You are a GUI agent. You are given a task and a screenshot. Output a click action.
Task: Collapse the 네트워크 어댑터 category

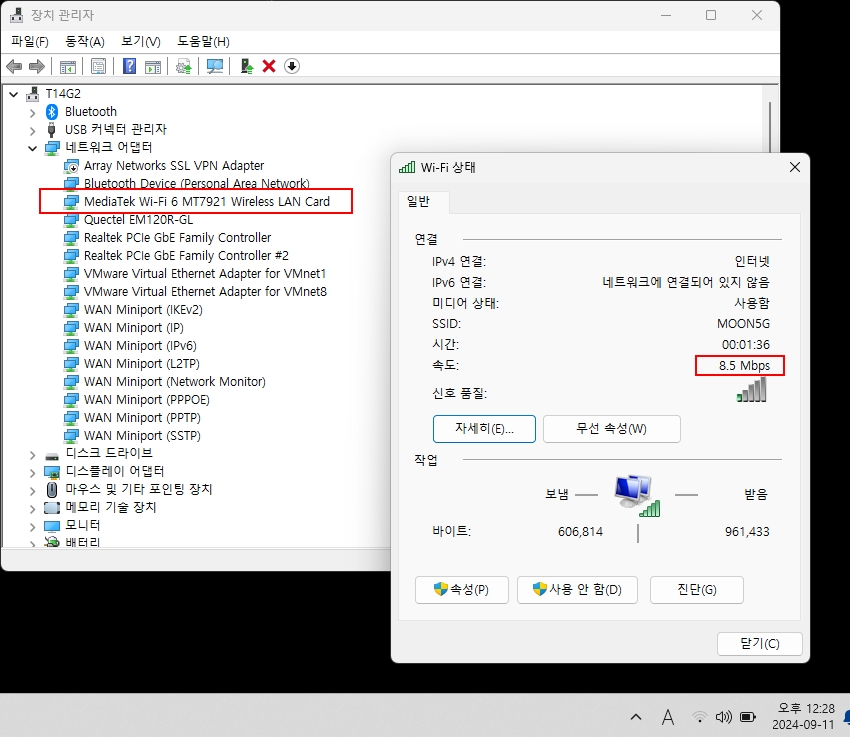(x=33, y=147)
